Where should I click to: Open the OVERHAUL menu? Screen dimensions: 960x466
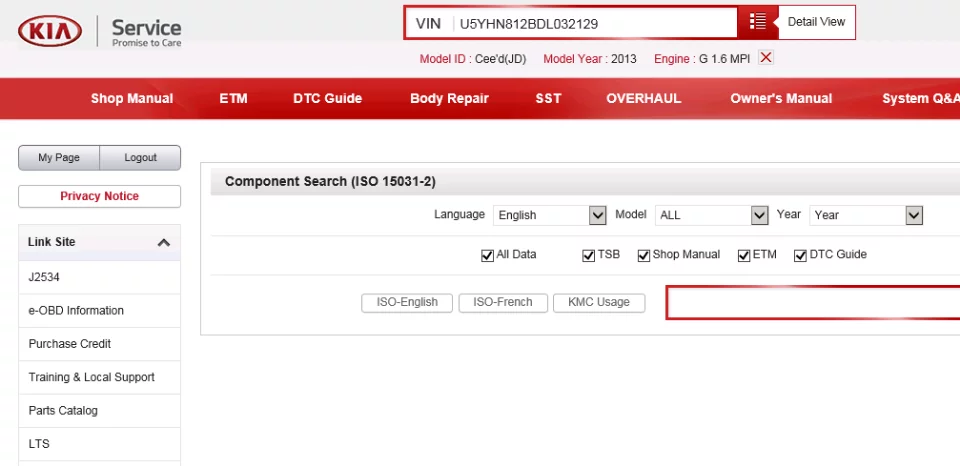click(643, 99)
